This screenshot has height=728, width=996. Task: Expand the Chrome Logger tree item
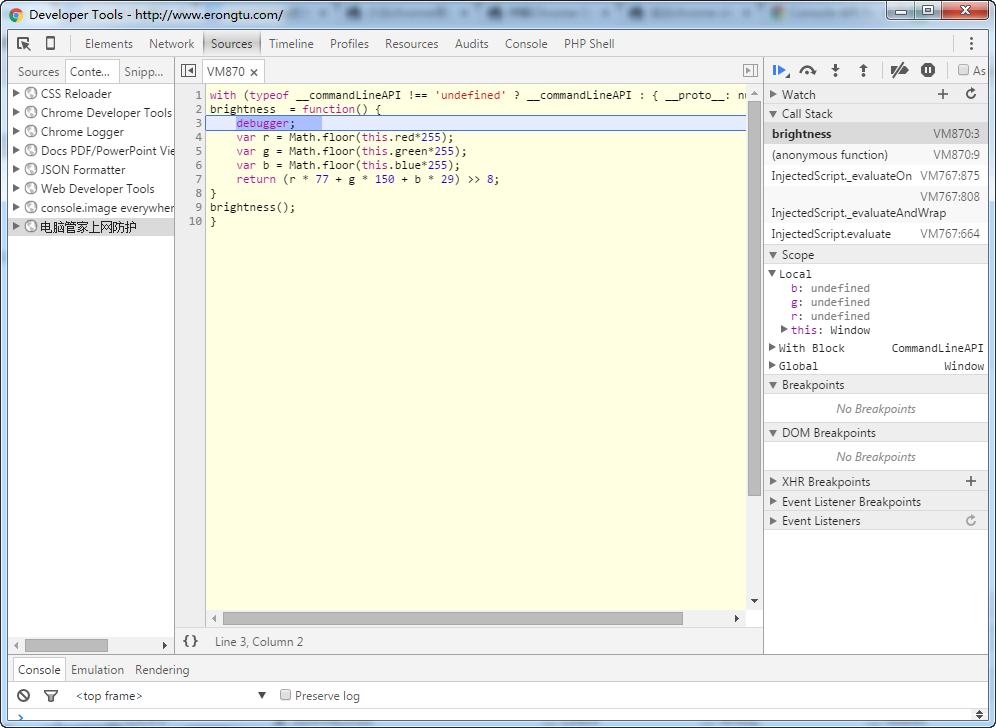point(16,132)
